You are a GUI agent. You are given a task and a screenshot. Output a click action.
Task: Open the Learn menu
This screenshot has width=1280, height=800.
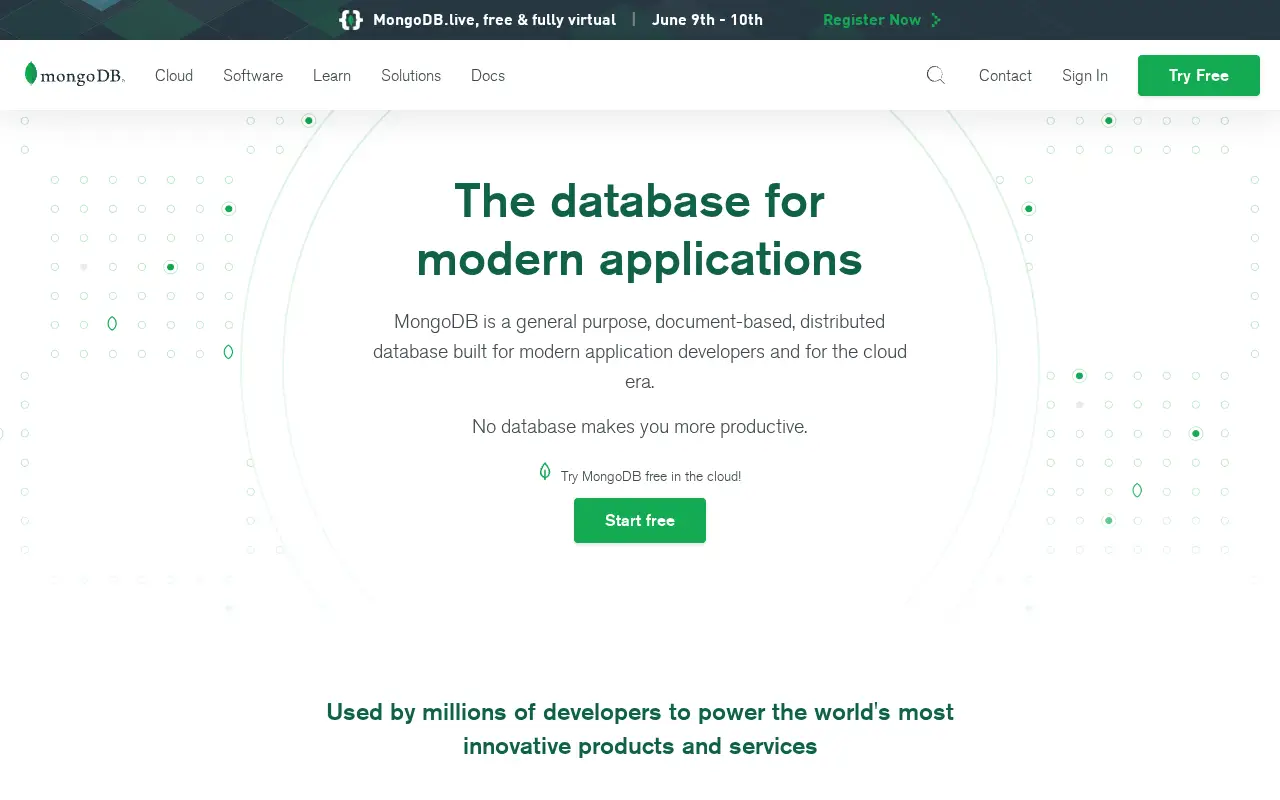[x=332, y=76]
